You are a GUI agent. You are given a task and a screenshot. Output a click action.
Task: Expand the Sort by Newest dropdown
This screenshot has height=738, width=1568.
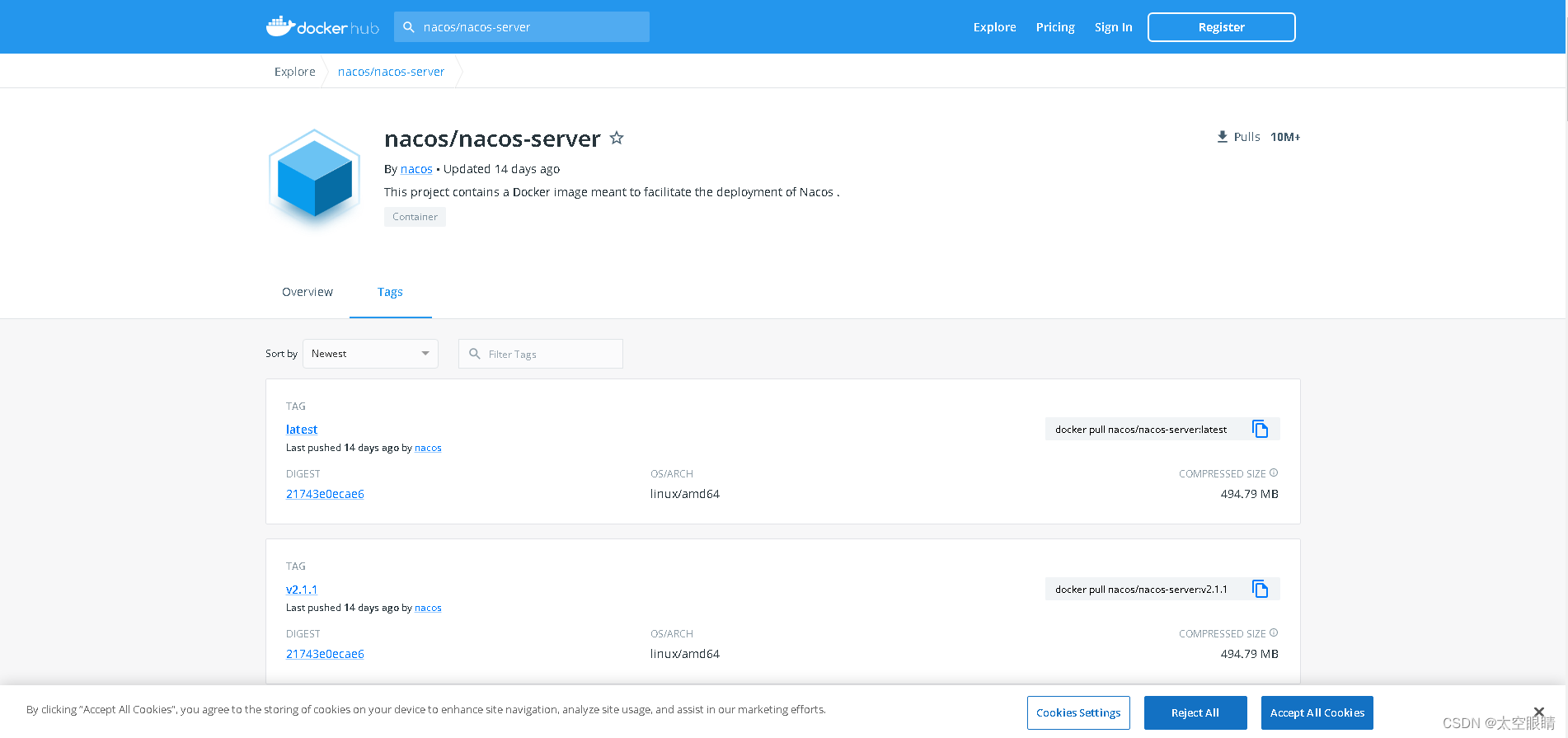click(370, 354)
